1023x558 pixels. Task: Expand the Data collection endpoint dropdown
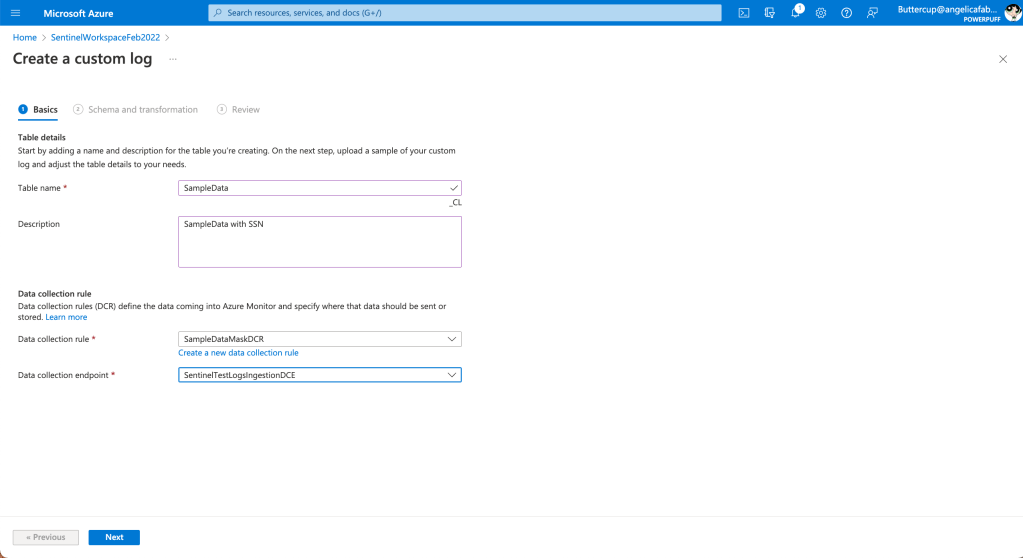(319, 375)
